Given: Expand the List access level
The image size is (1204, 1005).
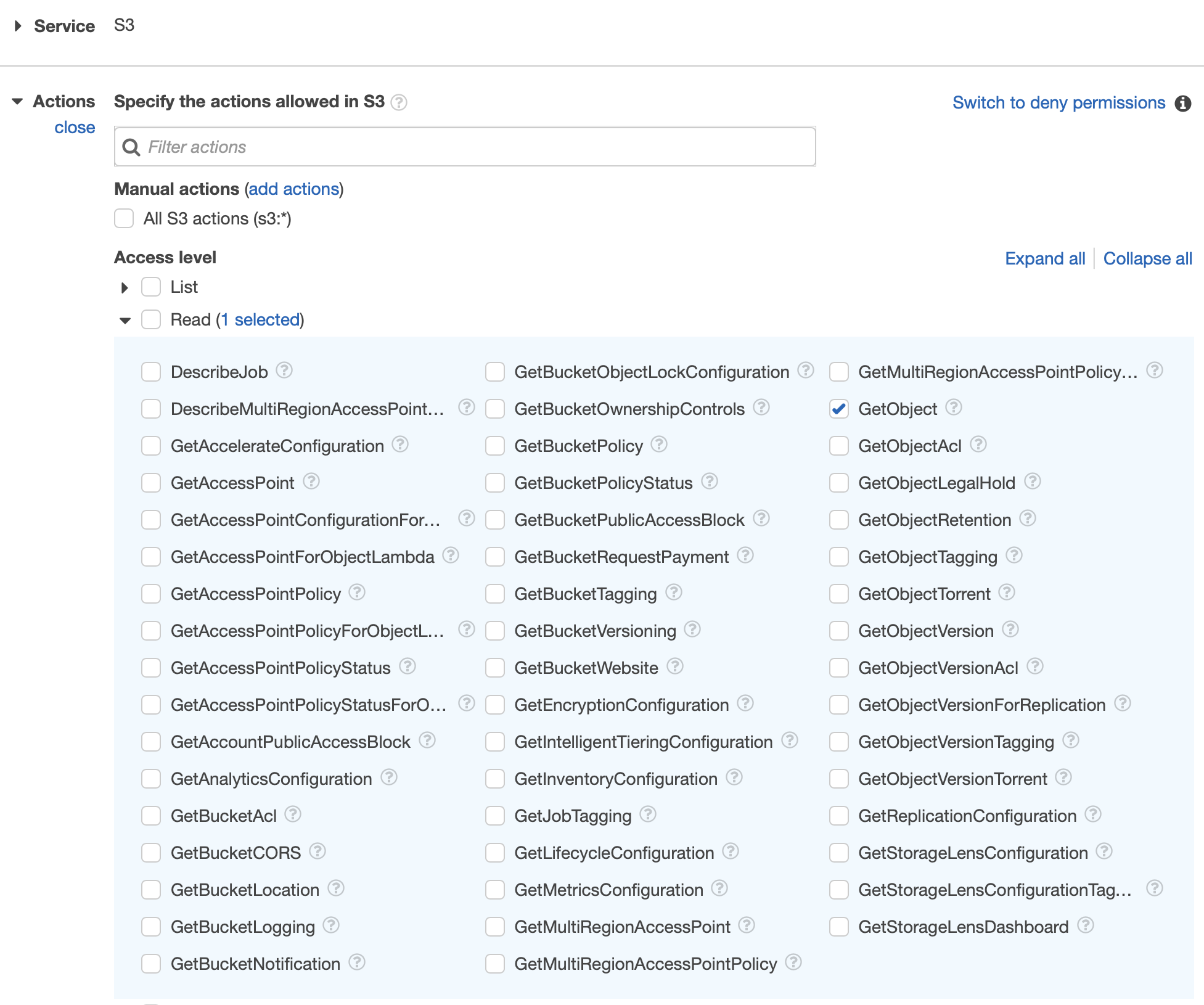Looking at the screenshot, I should 125,287.
